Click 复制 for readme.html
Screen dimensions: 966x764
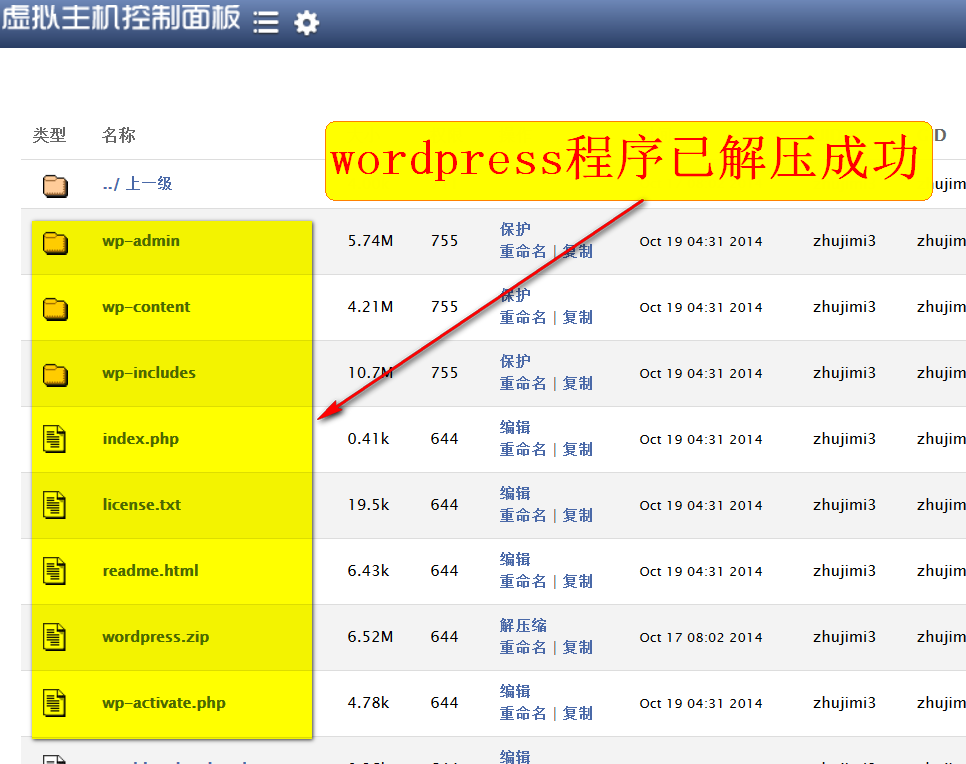click(x=578, y=581)
